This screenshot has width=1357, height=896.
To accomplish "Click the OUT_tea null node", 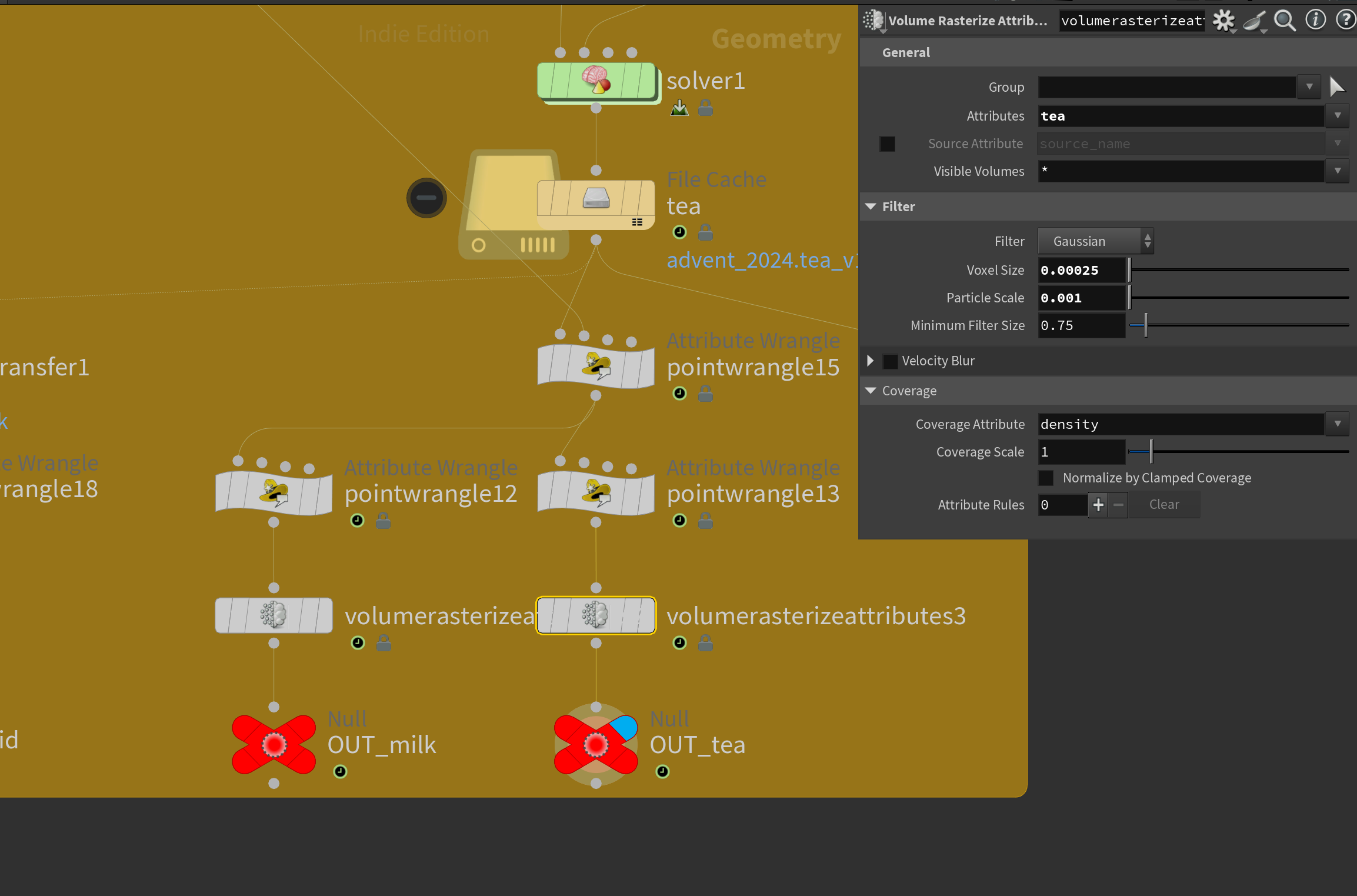I will click(x=595, y=745).
